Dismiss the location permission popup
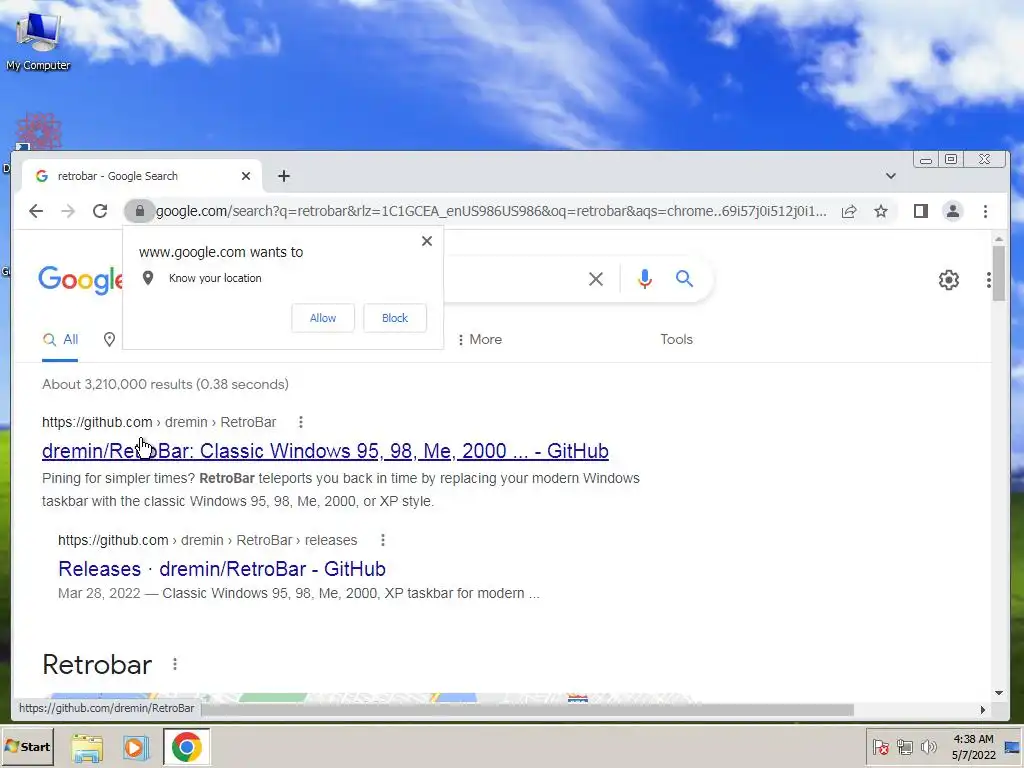Image resolution: width=1024 pixels, height=768 pixels. [427, 241]
